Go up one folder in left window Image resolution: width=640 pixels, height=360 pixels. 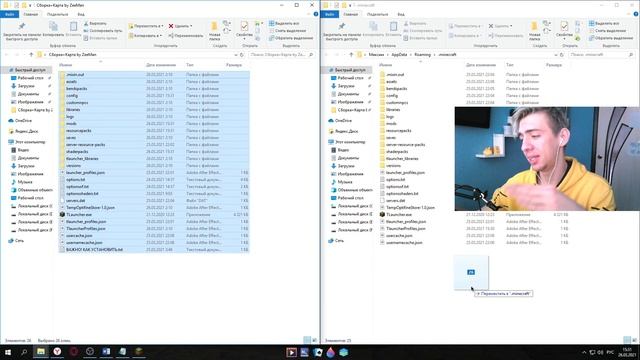[31, 54]
